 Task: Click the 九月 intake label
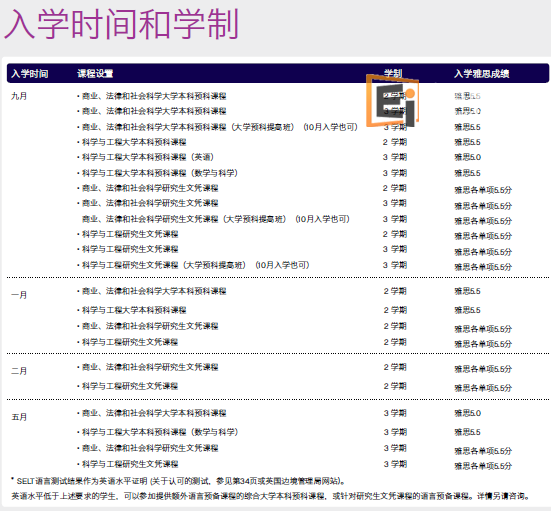coord(19,96)
